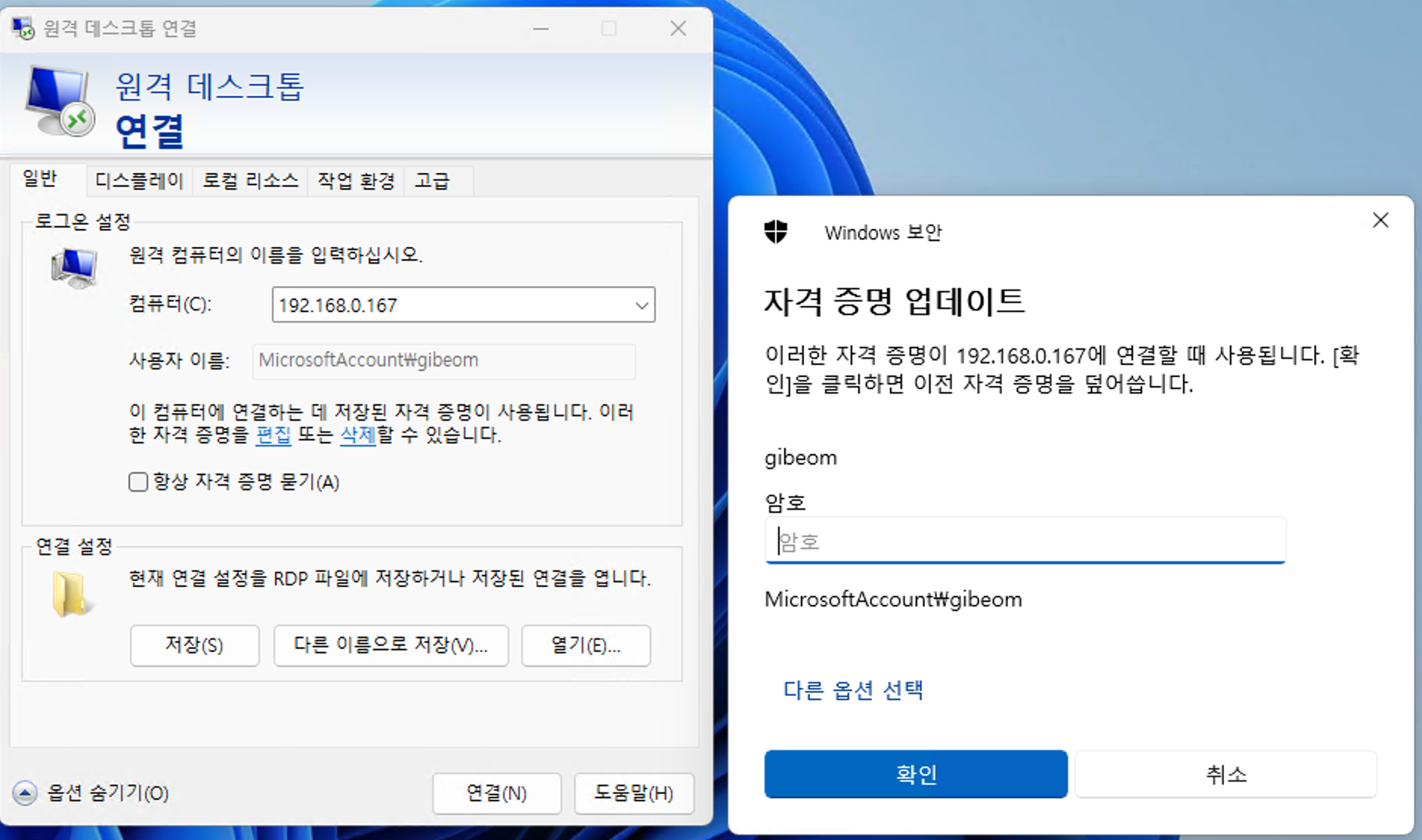1422x840 pixels.
Task: Collapse options with the 옵션 숨기기 arrow icon
Action: [25, 793]
